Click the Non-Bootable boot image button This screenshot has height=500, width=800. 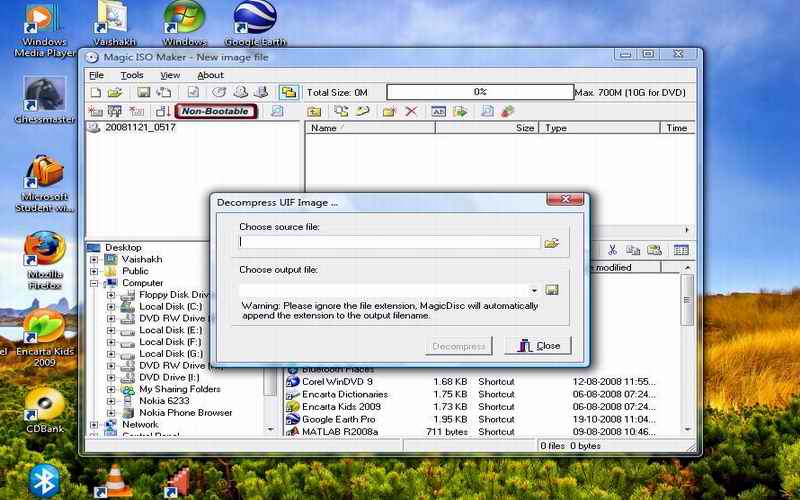[215, 111]
